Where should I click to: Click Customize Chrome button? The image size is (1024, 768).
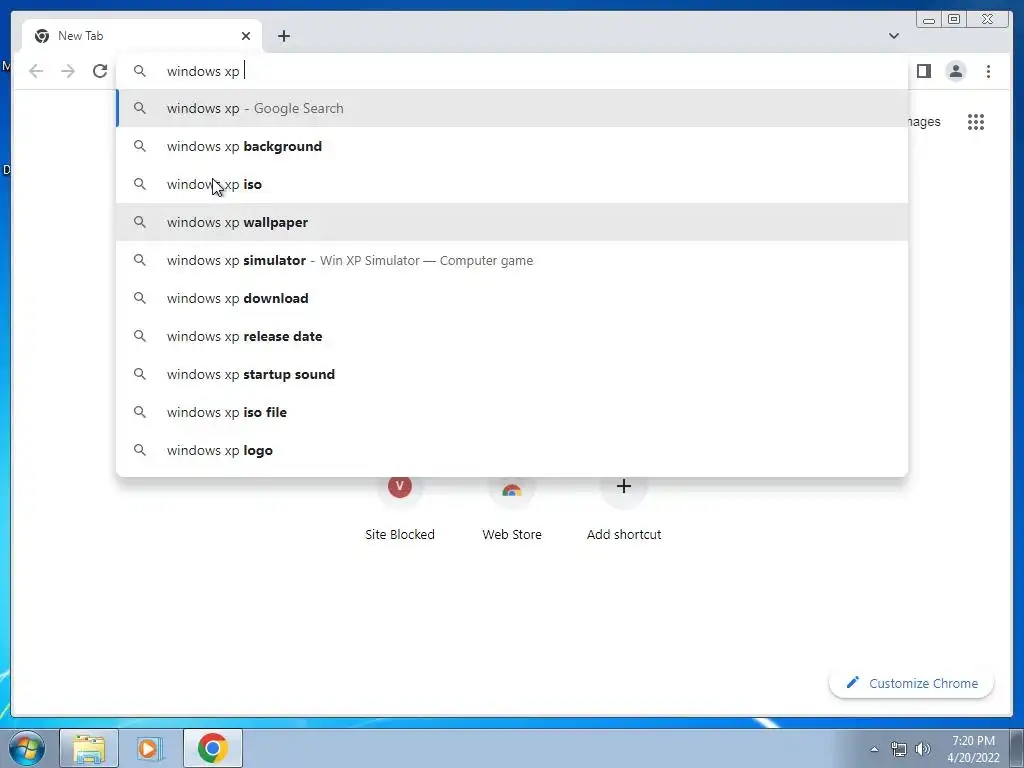pyautogui.click(x=912, y=683)
